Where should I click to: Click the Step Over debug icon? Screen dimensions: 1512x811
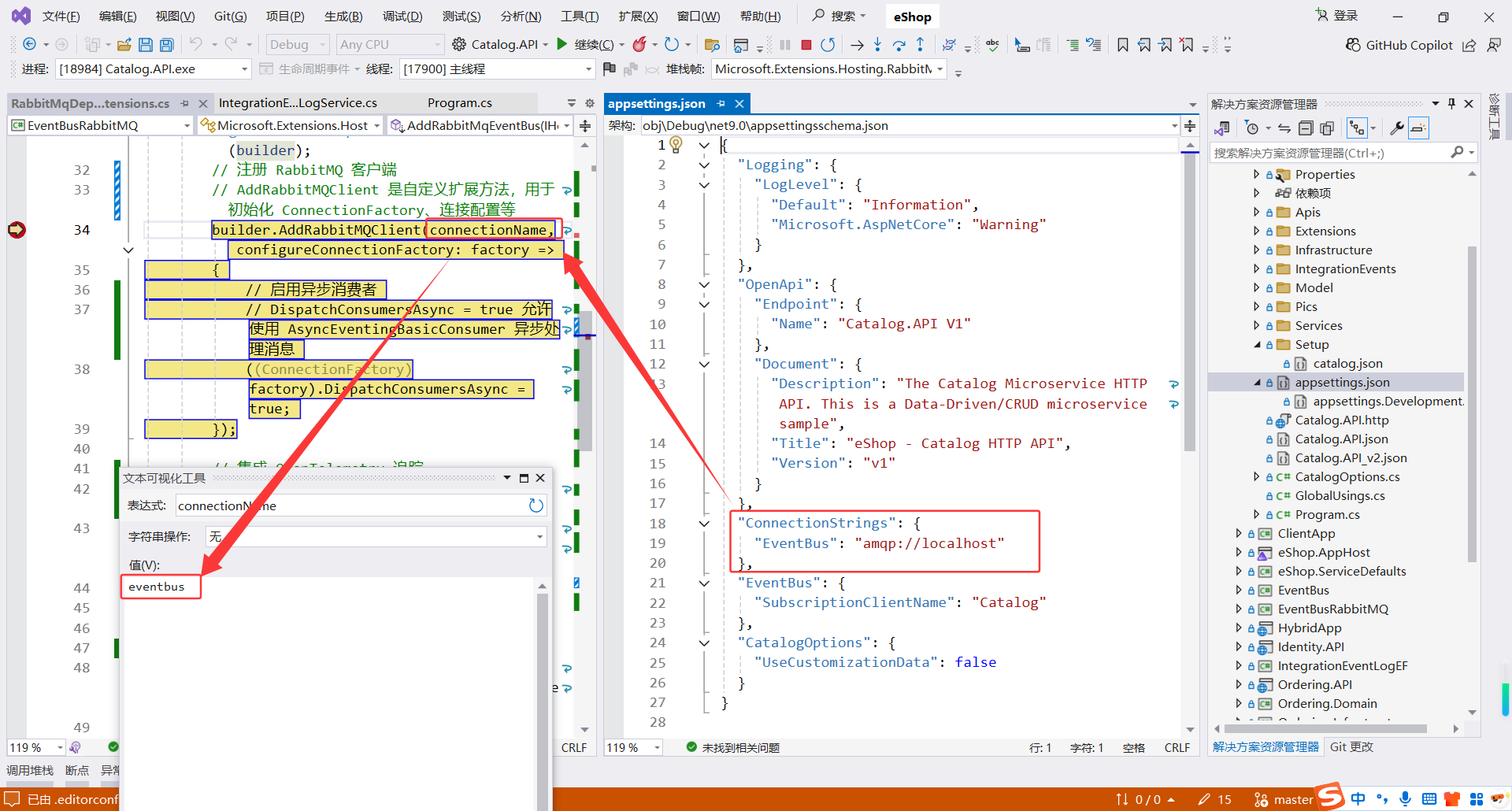(x=898, y=45)
